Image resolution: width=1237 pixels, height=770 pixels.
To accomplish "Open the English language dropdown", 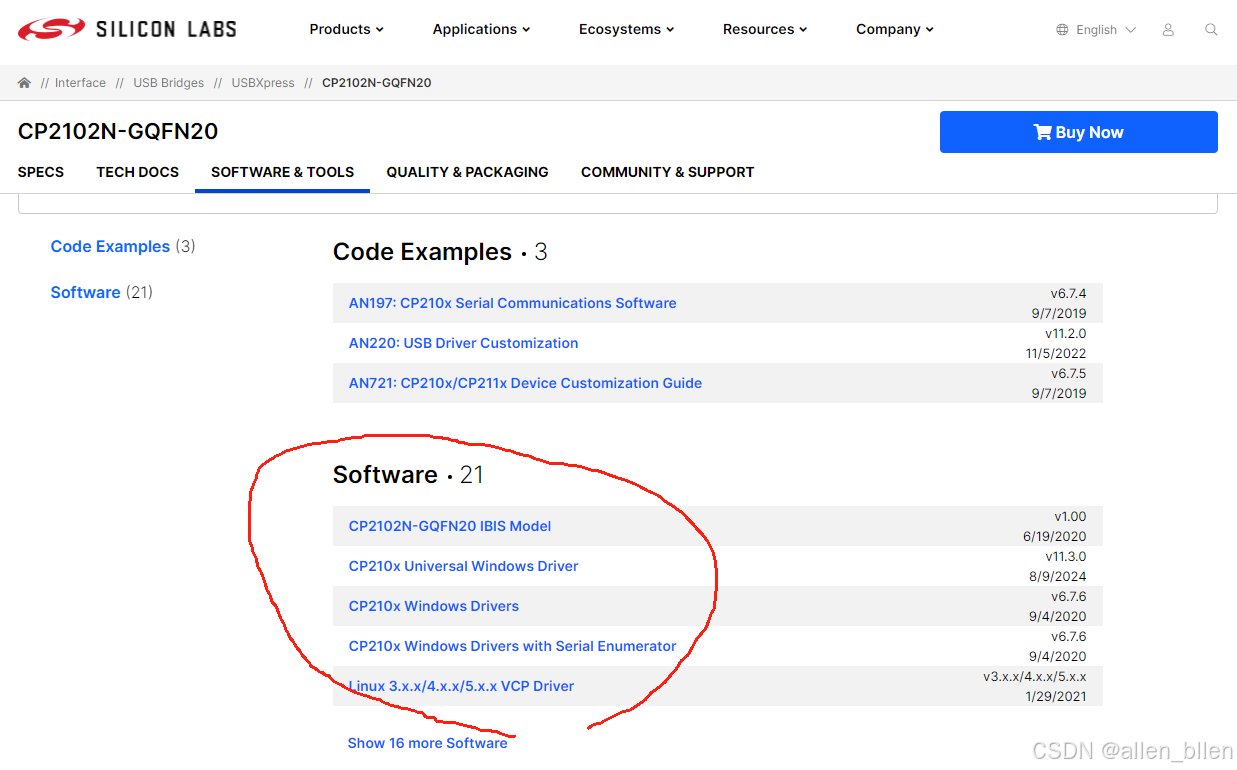I will coord(1105,30).
